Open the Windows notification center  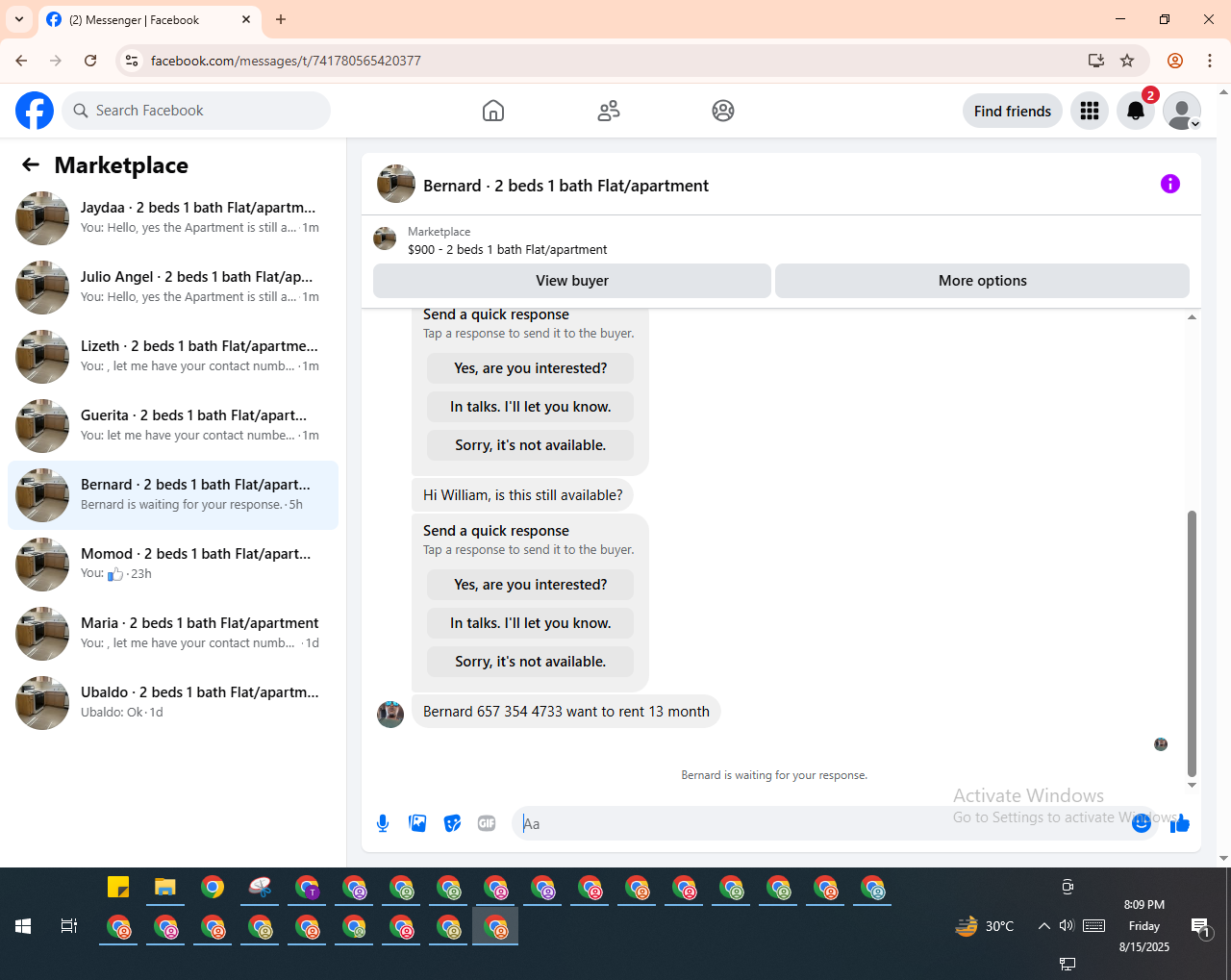(x=1200, y=926)
